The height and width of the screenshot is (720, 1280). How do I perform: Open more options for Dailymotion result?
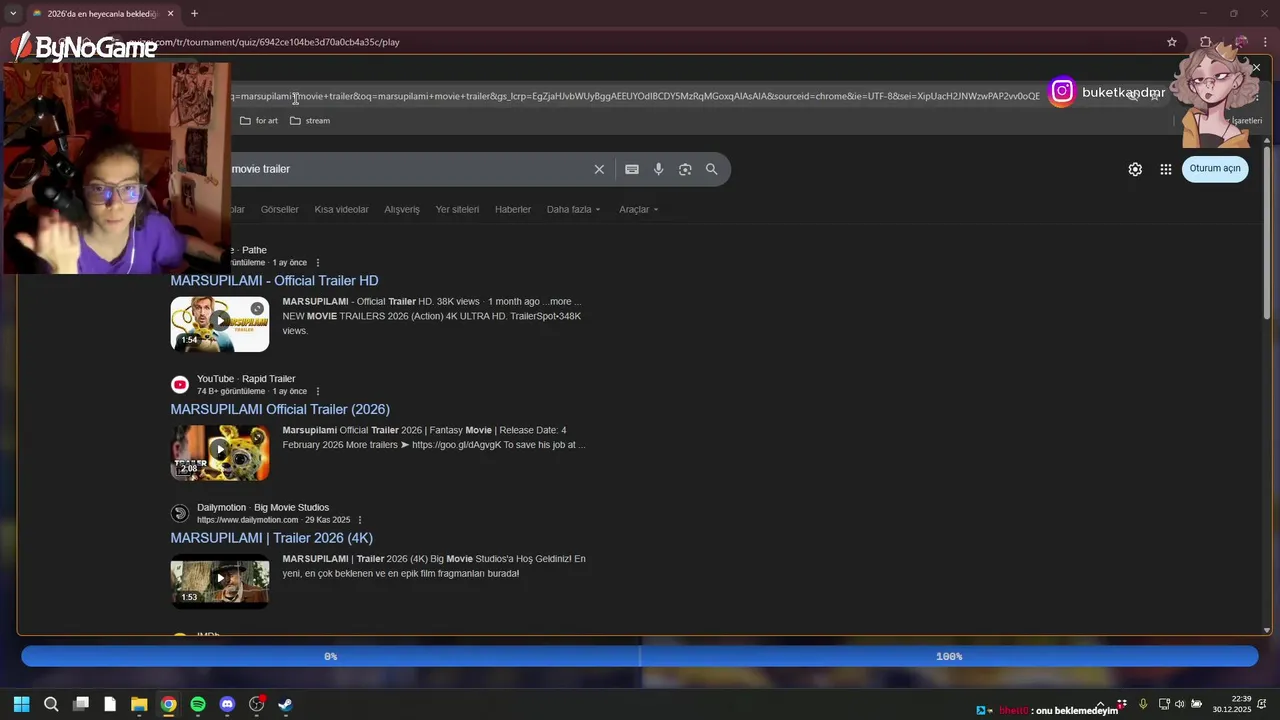click(360, 520)
